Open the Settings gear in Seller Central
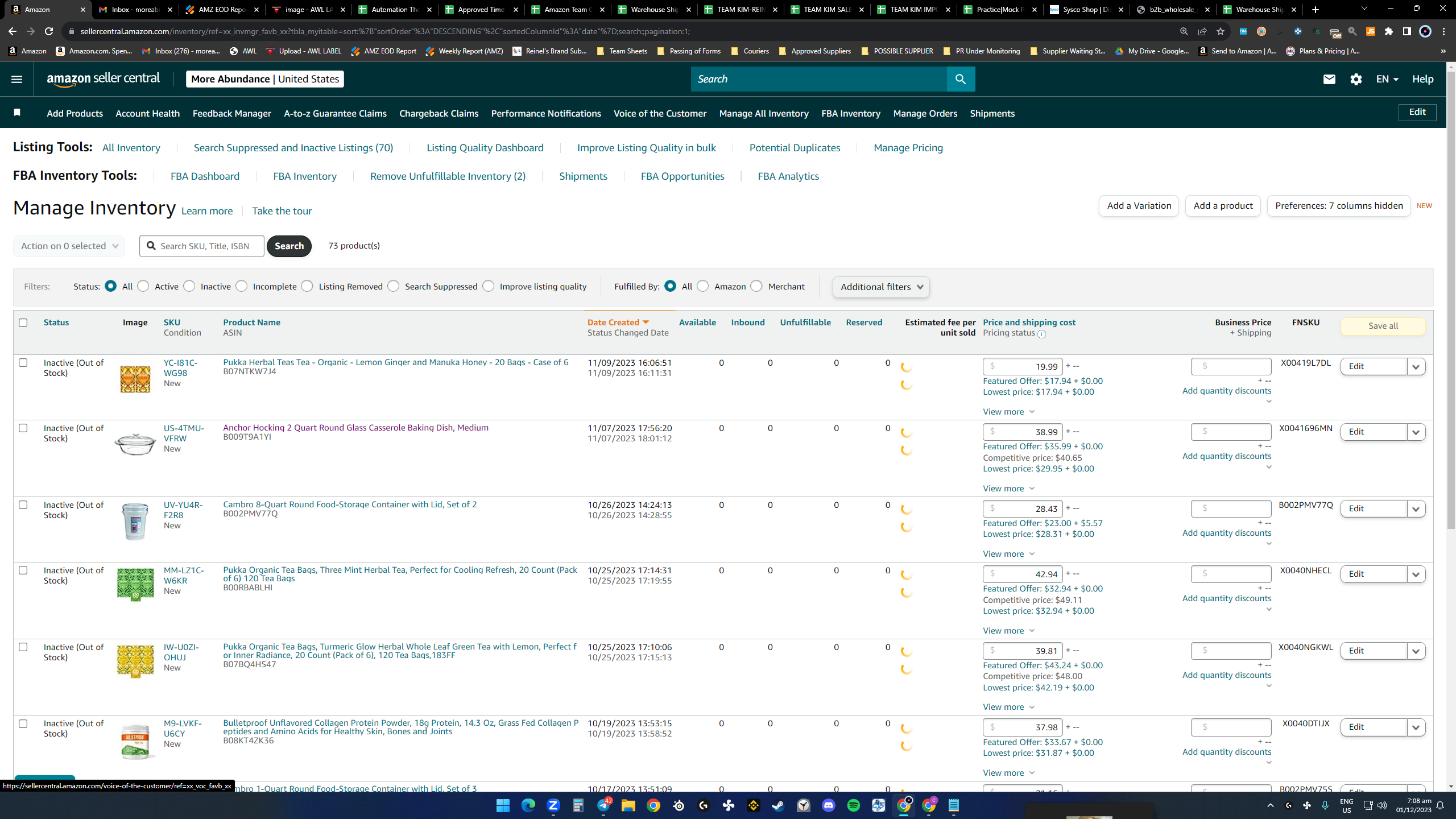The width and height of the screenshot is (1456, 819). pyautogui.click(x=1356, y=79)
